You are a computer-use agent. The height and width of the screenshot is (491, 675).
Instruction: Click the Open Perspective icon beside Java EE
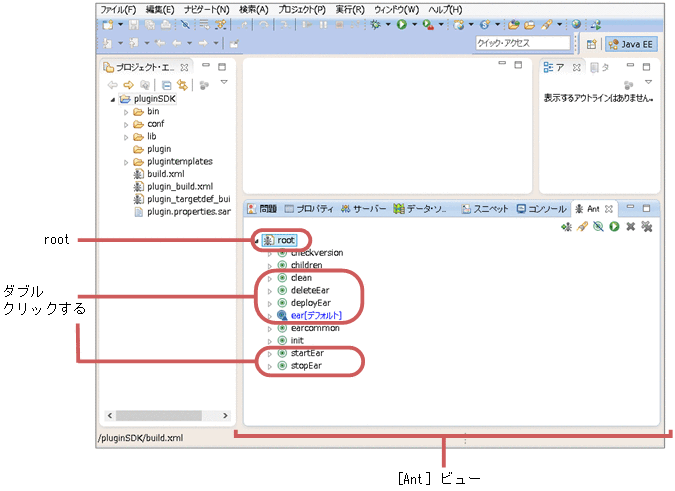pos(591,44)
